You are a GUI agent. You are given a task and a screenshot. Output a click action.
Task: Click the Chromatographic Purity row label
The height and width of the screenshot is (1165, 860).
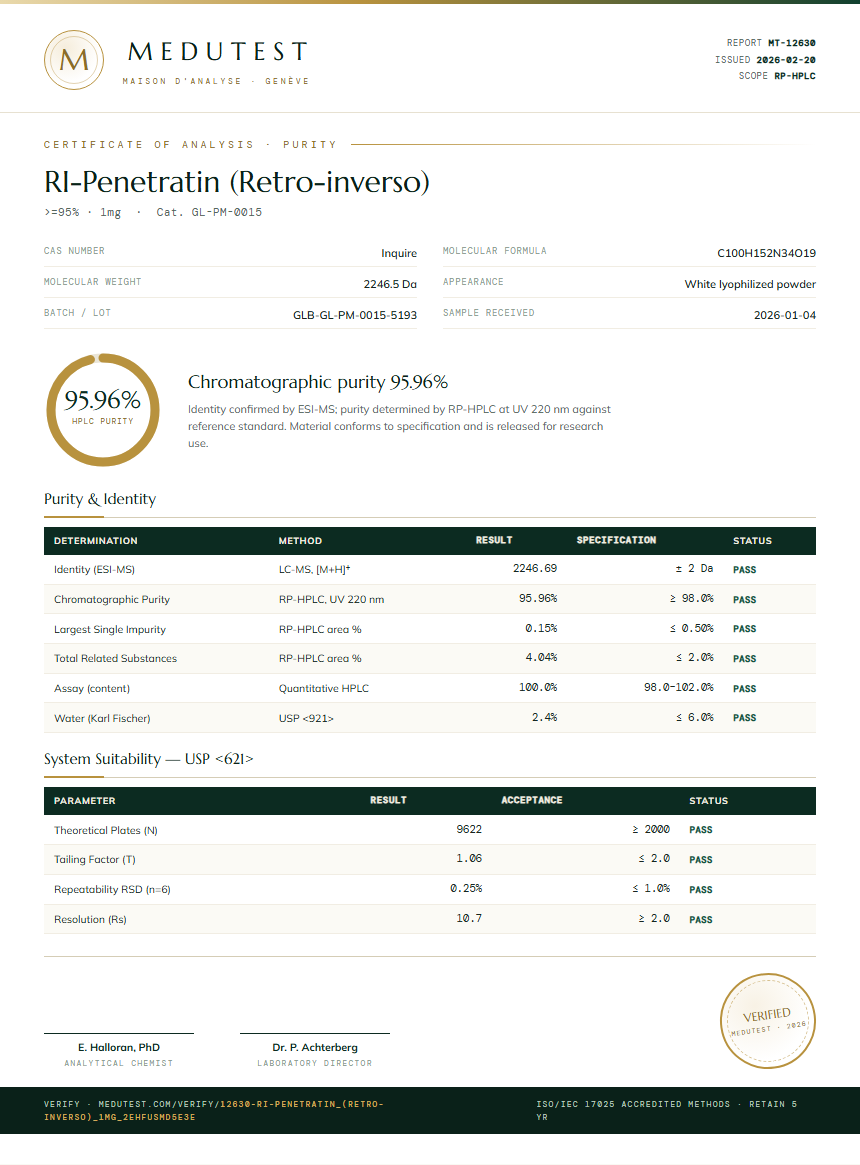coord(111,600)
